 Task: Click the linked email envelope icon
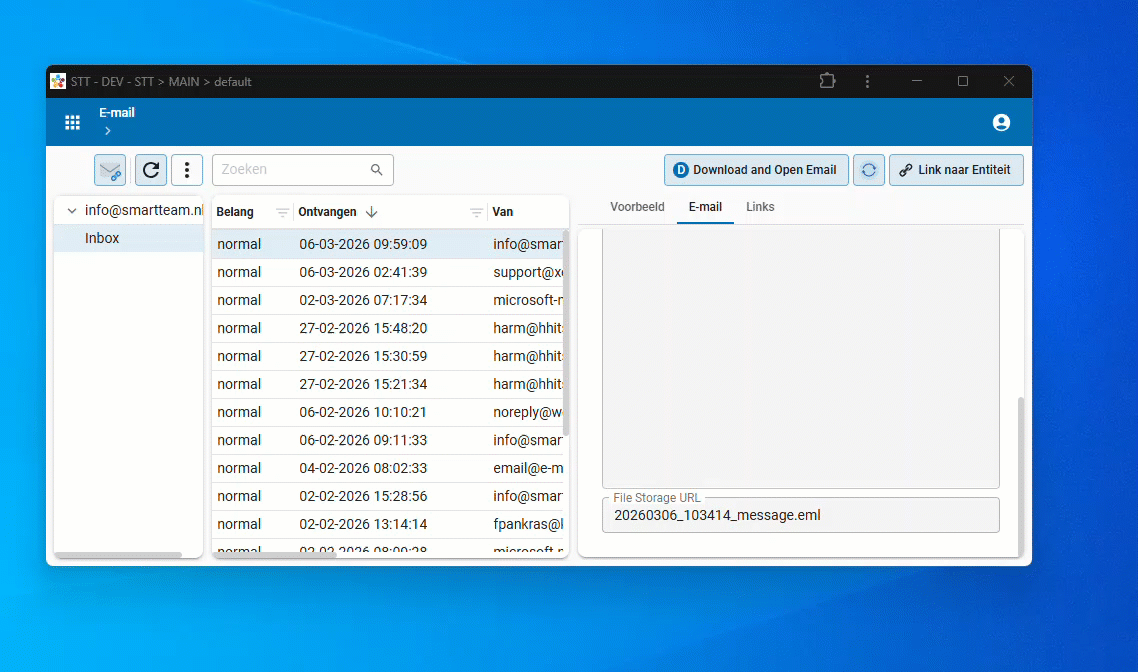tap(110, 170)
